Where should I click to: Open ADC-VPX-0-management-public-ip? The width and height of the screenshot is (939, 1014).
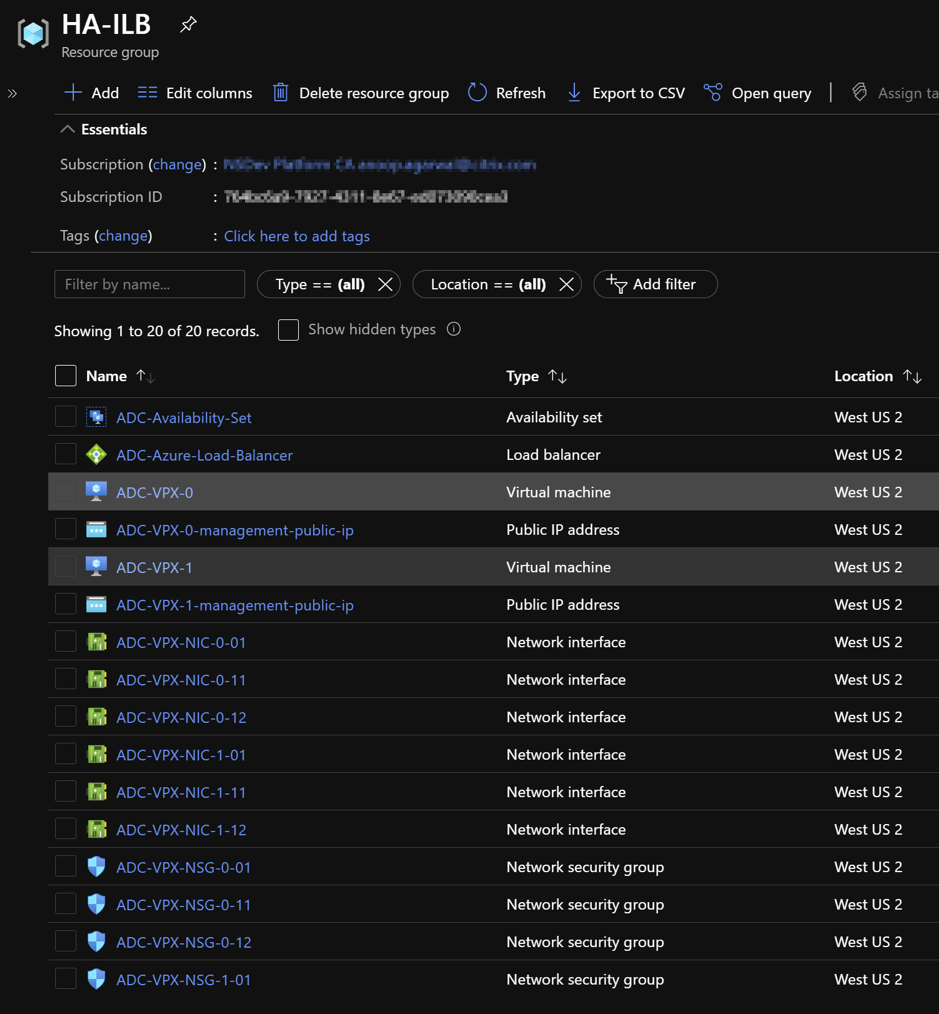click(235, 530)
